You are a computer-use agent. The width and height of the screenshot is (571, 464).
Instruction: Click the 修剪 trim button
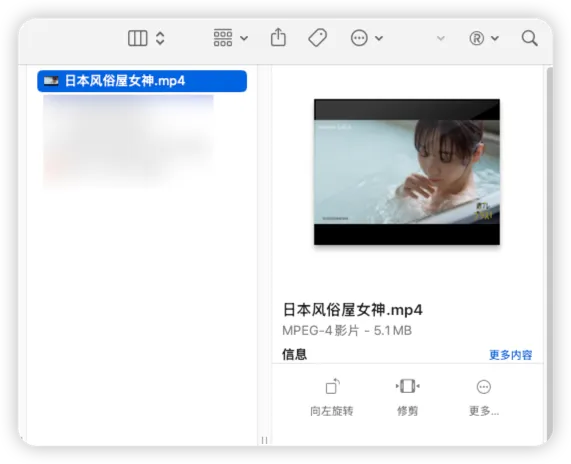407,397
